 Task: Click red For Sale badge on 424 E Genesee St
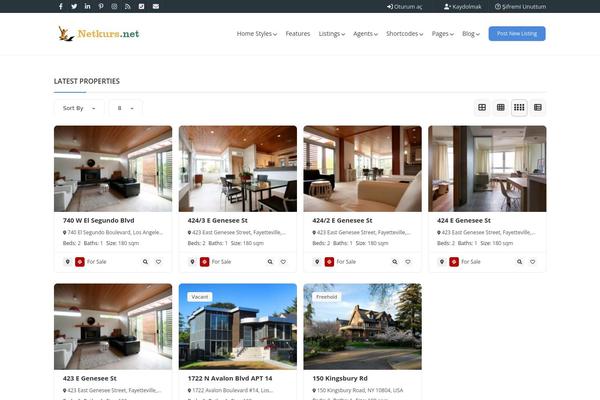pos(454,262)
